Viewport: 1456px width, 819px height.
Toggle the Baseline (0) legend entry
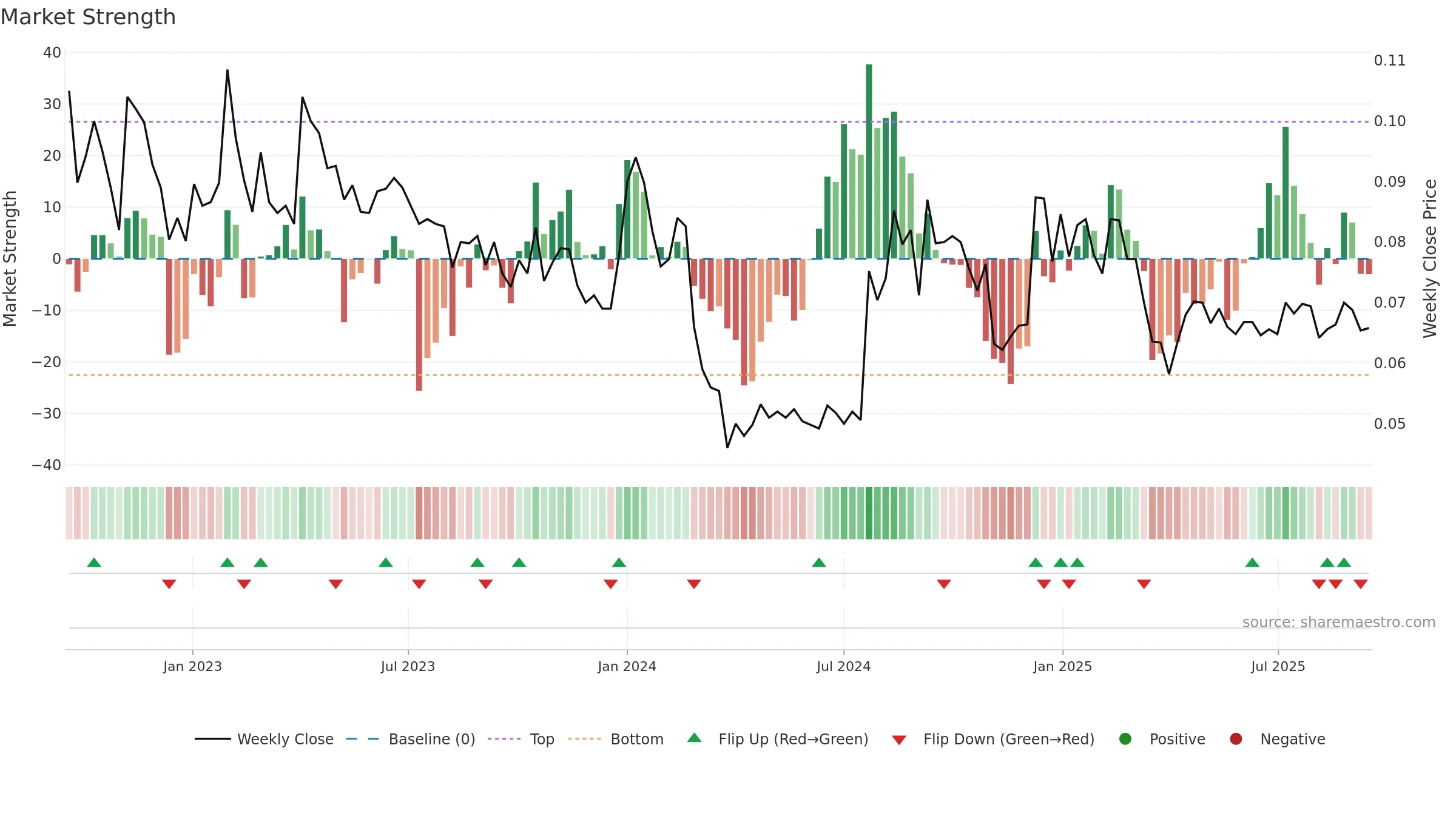point(410,739)
